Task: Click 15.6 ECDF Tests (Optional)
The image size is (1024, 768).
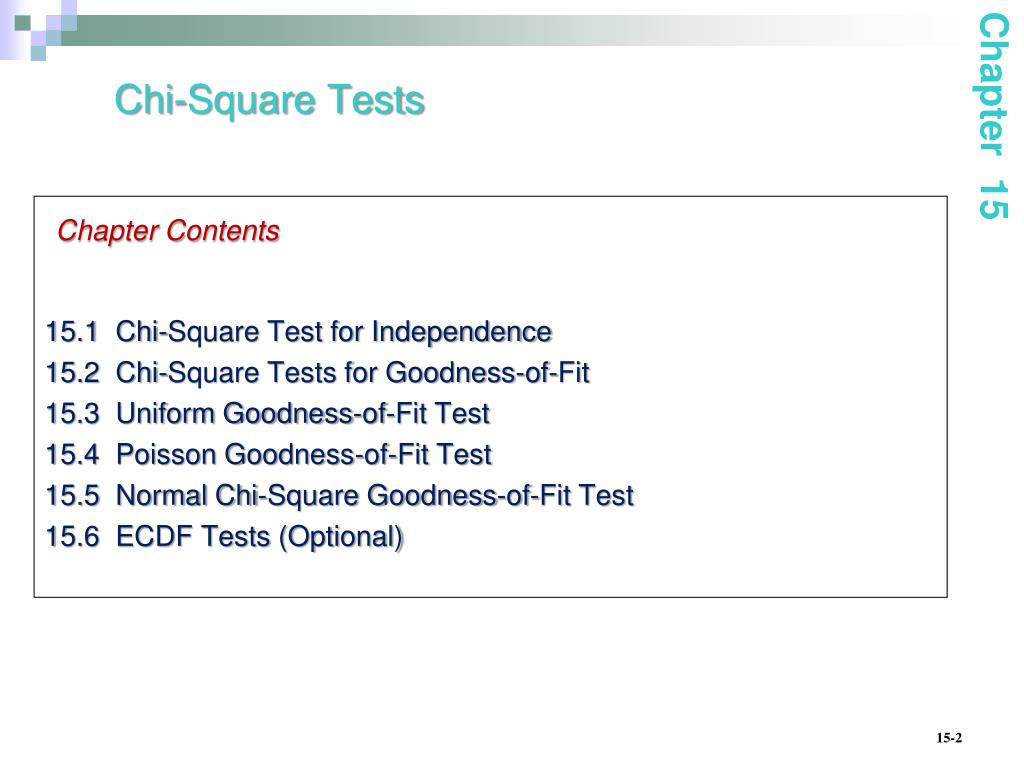Action: coord(225,537)
